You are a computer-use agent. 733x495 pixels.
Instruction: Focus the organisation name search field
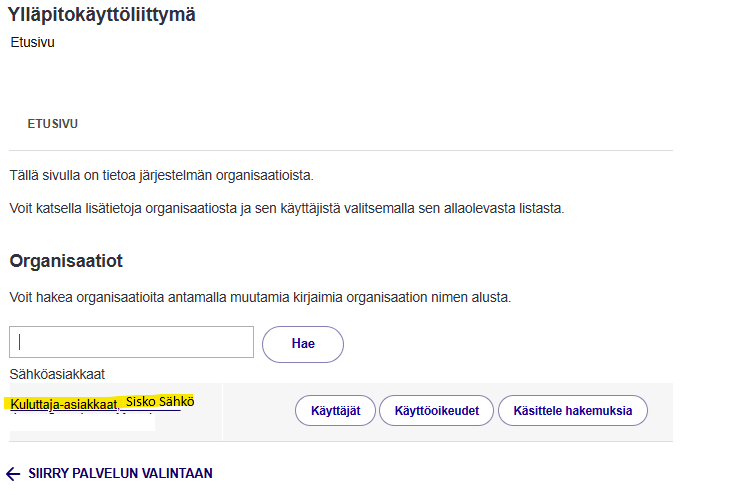coord(131,342)
